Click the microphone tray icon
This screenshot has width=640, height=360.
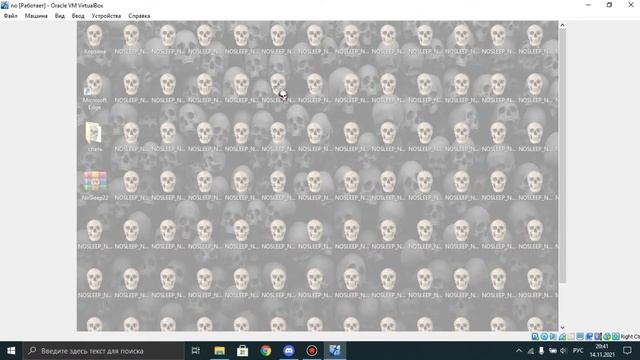point(541,351)
